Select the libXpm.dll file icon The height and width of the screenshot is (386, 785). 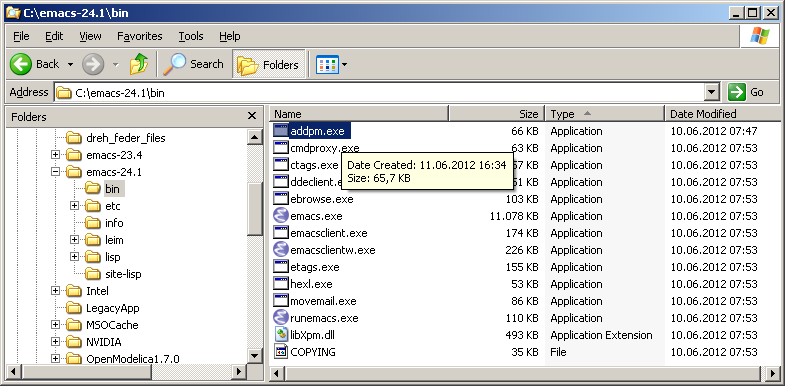pyautogui.click(x=281, y=335)
